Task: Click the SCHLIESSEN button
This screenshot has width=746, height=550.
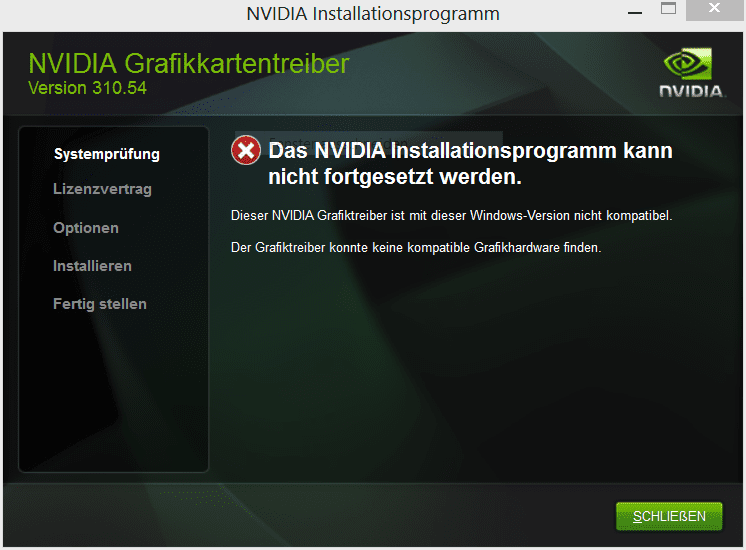Action: pyautogui.click(x=669, y=516)
